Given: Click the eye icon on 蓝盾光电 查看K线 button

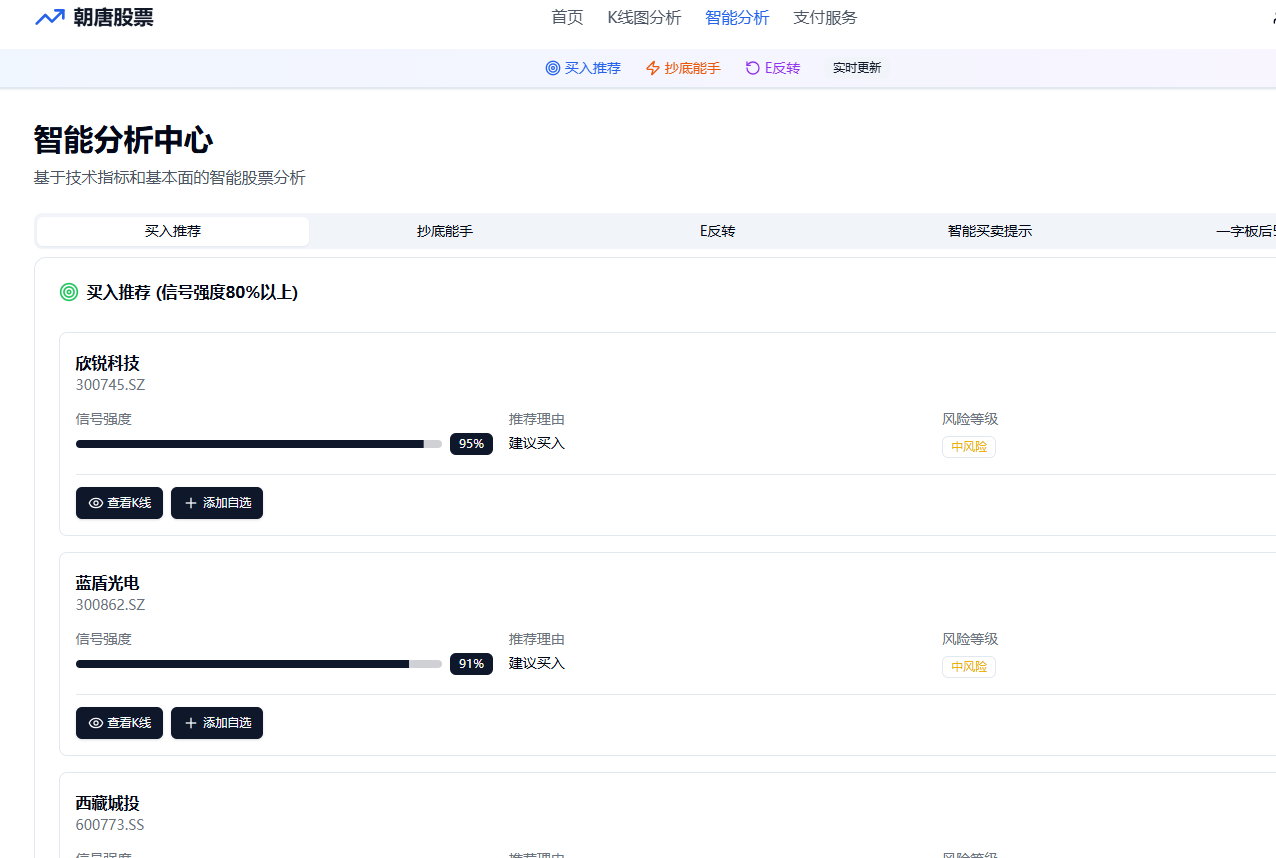Looking at the screenshot, I should pos(96,723).
